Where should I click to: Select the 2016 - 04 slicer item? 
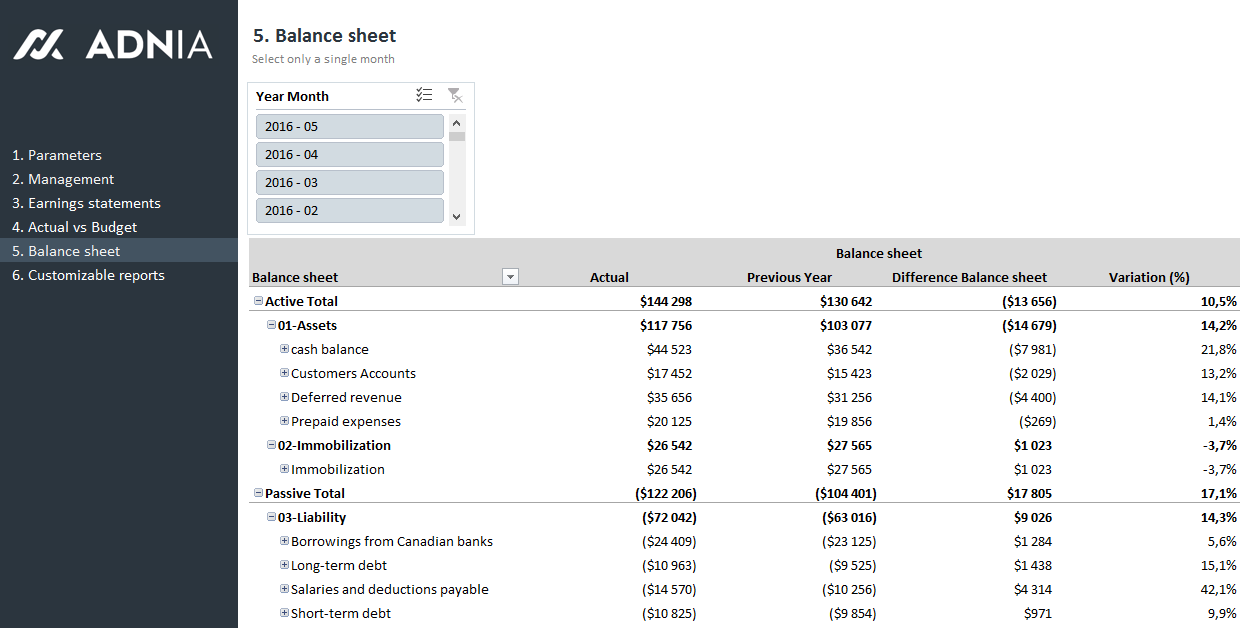[x=349, y=155]
